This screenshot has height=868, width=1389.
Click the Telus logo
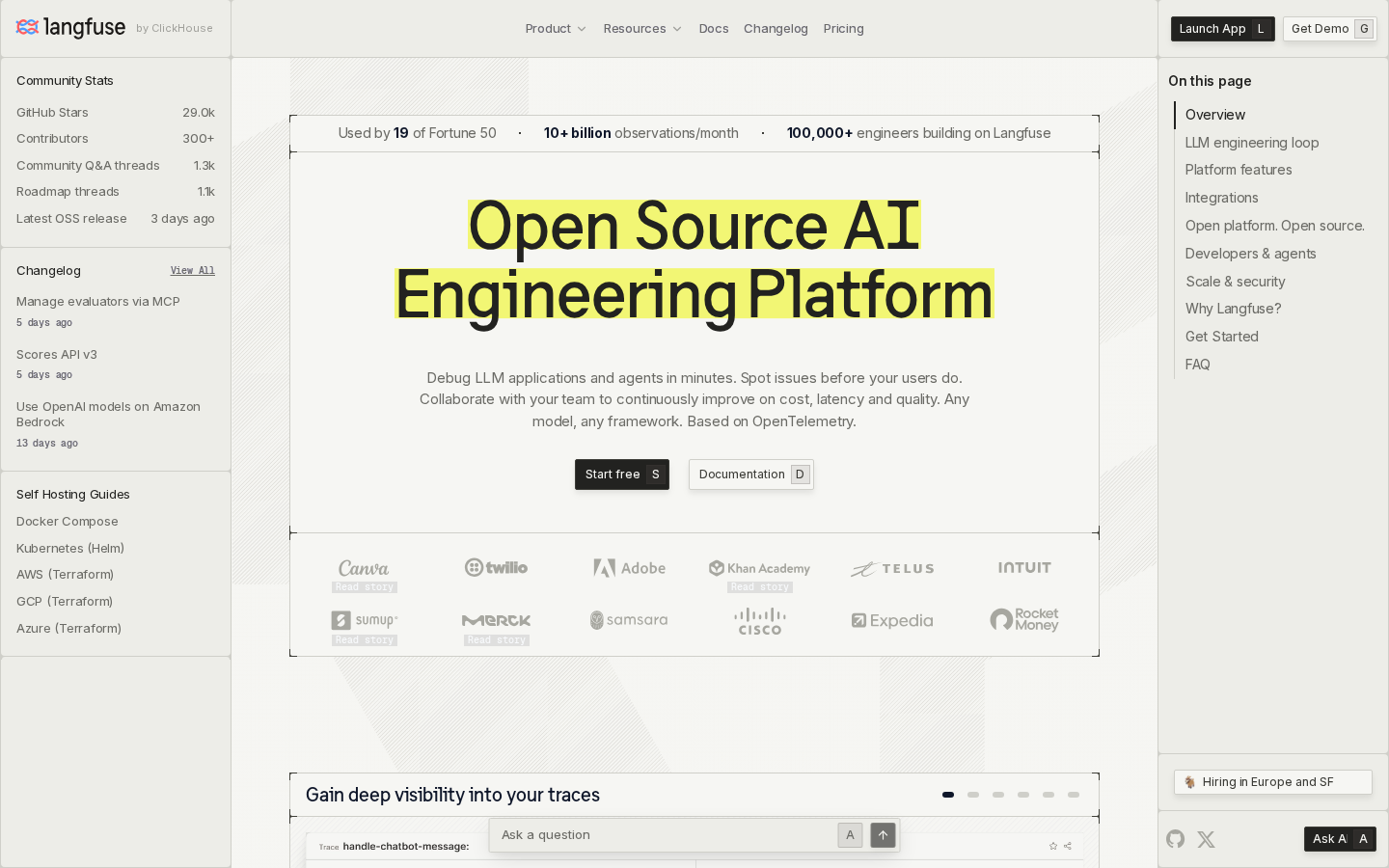pyautogui.click(x=892, y=569)
